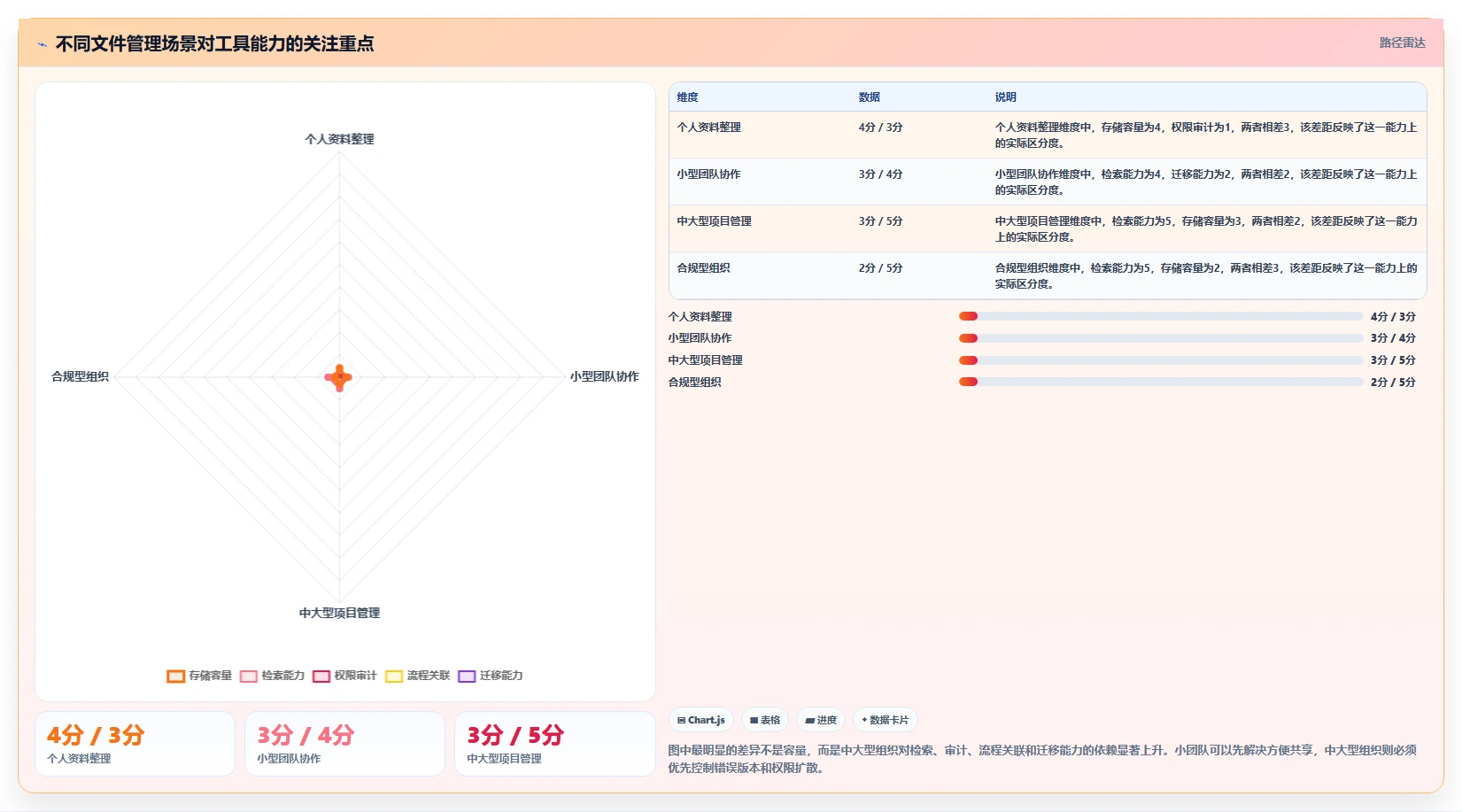Click radar axis label 合规型组织
The image size is (1462, 812).
[x=80, y=376]
